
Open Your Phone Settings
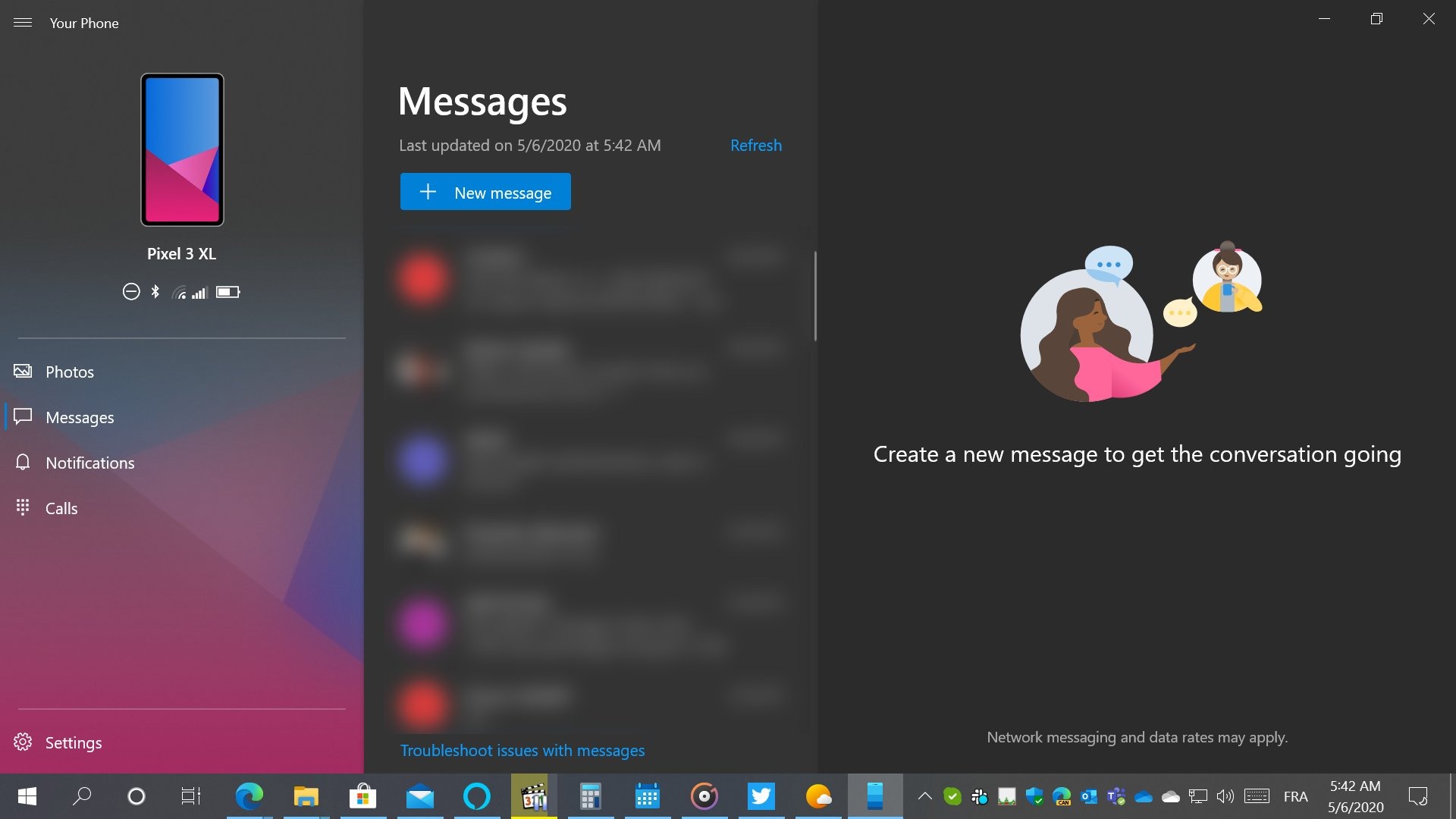pos(73,742)
